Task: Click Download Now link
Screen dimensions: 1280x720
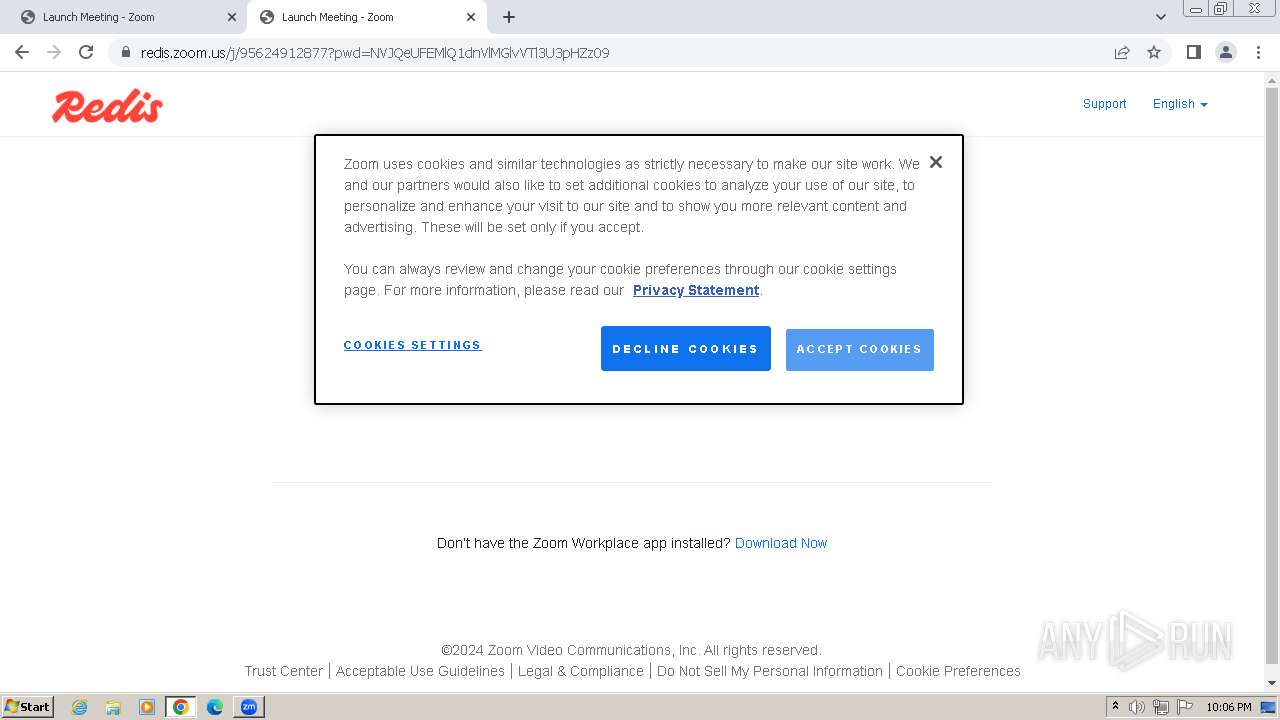Action: coord(781,543)
